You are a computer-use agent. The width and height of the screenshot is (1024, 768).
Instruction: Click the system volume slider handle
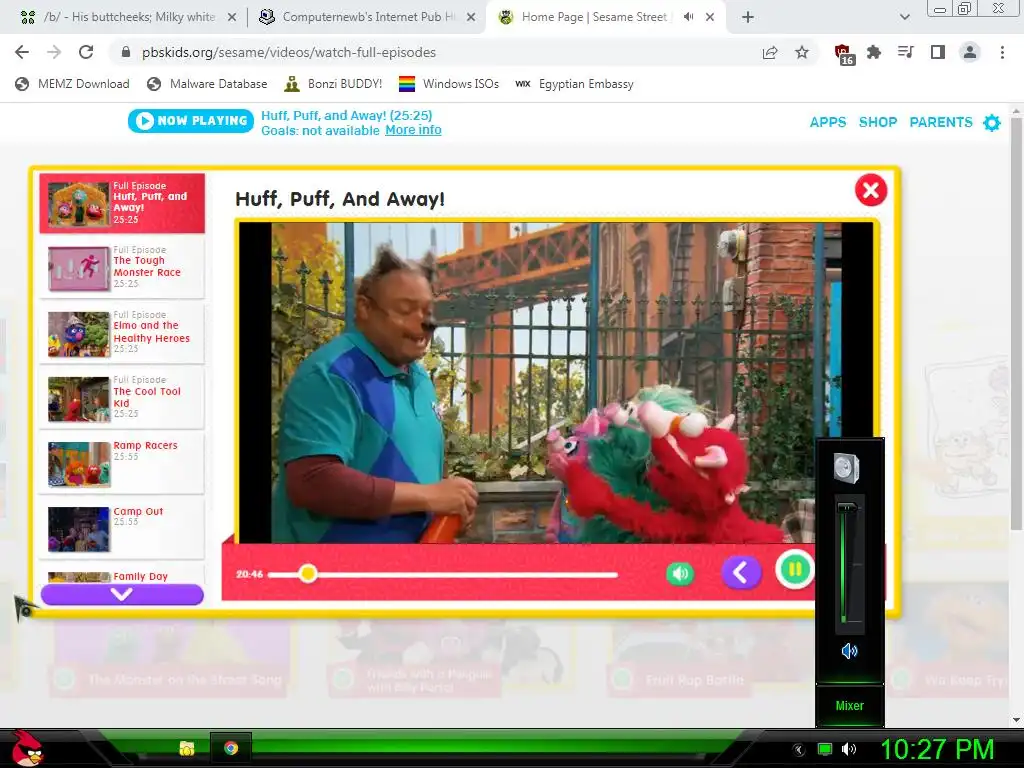coord(849,507)
